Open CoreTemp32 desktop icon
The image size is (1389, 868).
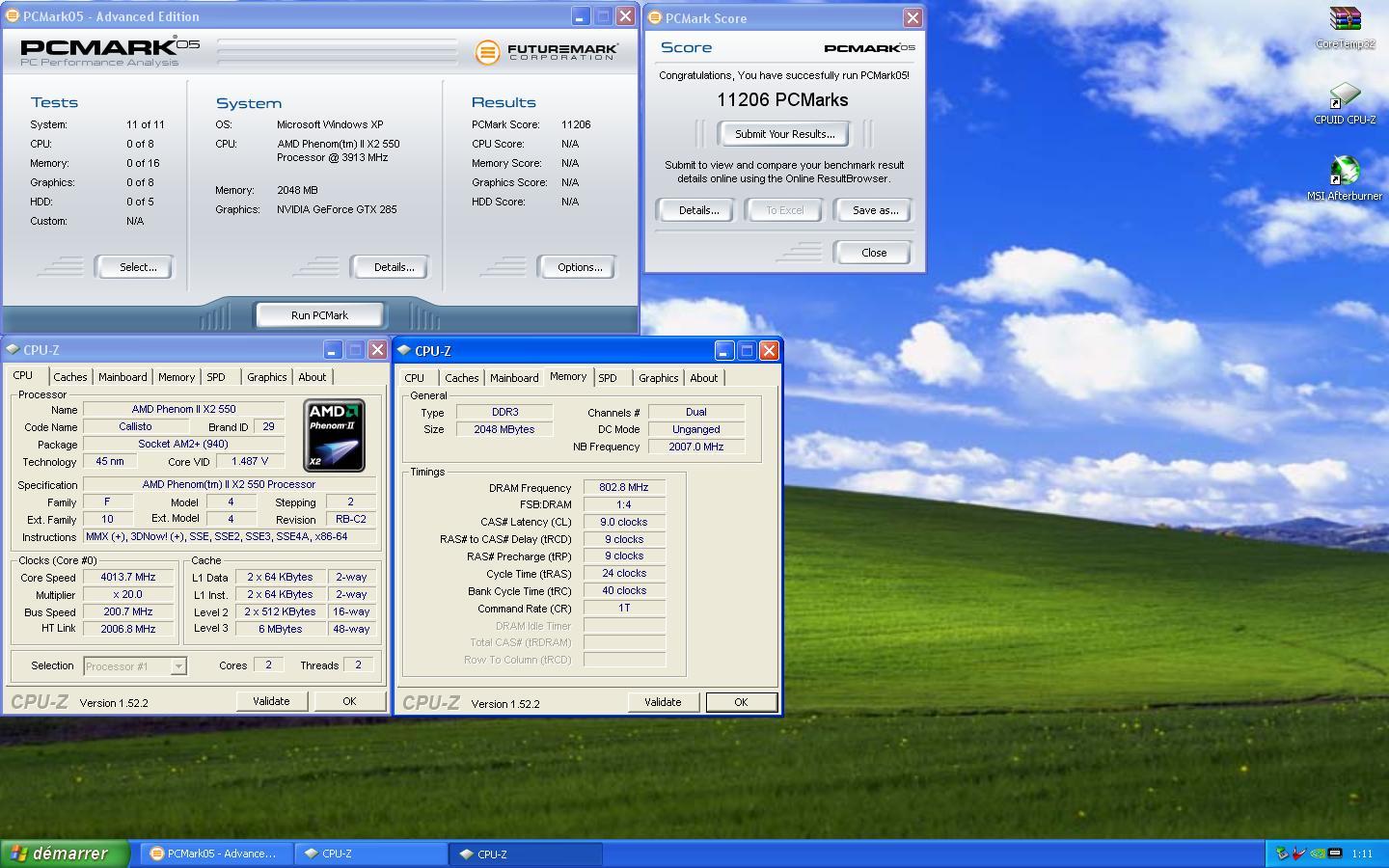pyautogui.click(x=1345, y=27)
